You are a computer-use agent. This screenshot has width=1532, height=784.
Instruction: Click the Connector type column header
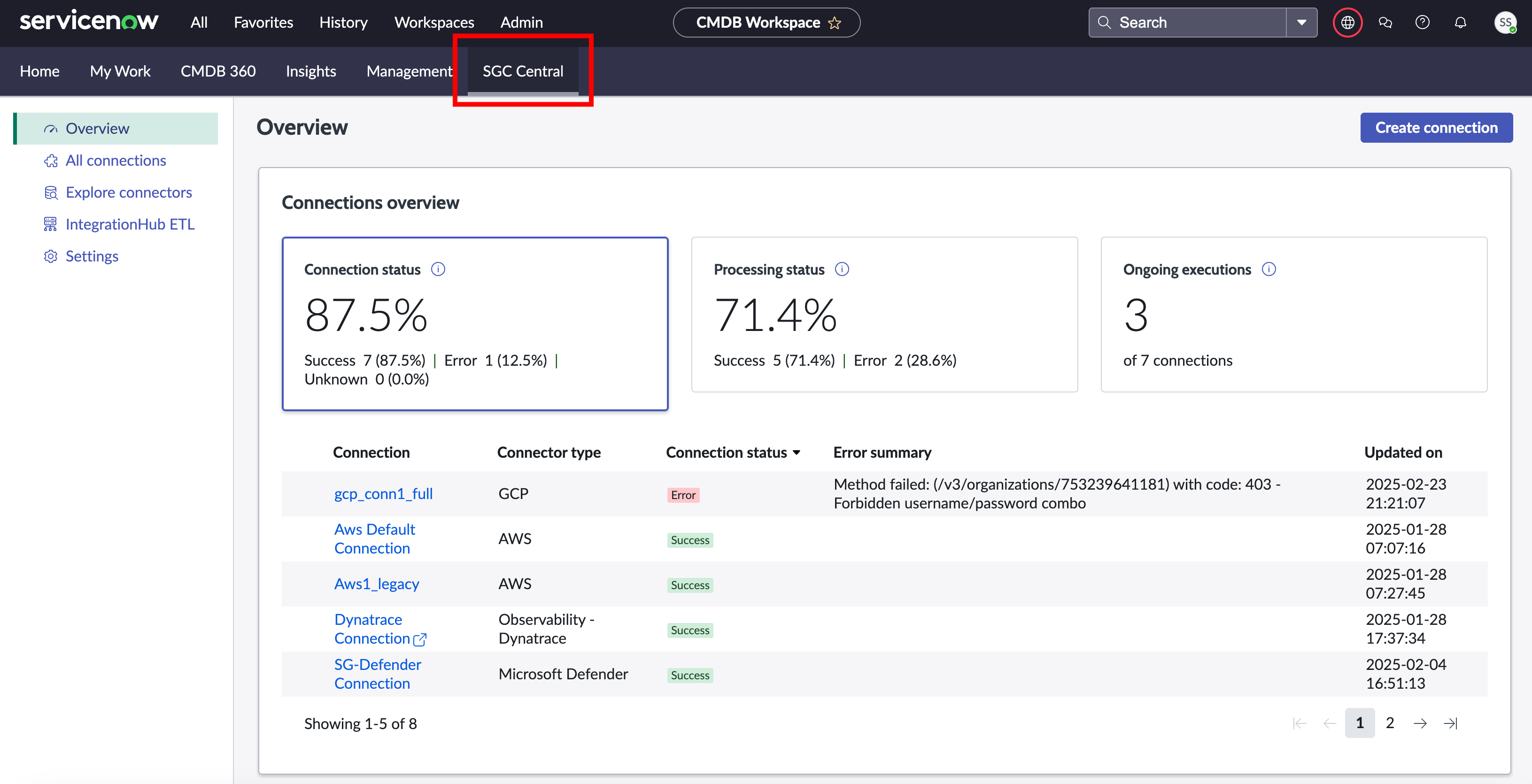tap(549, 453)
